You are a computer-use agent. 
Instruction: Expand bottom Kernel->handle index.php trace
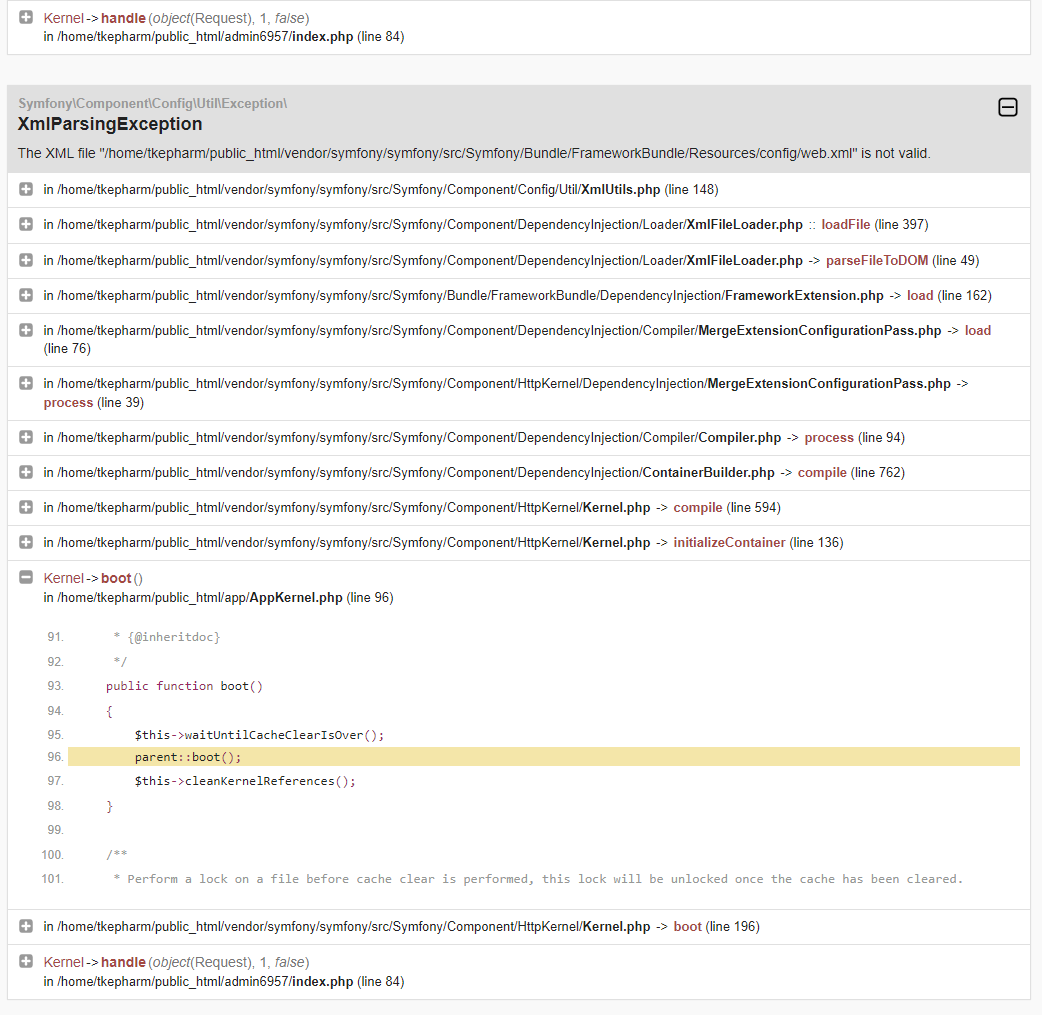coord(26,961)
